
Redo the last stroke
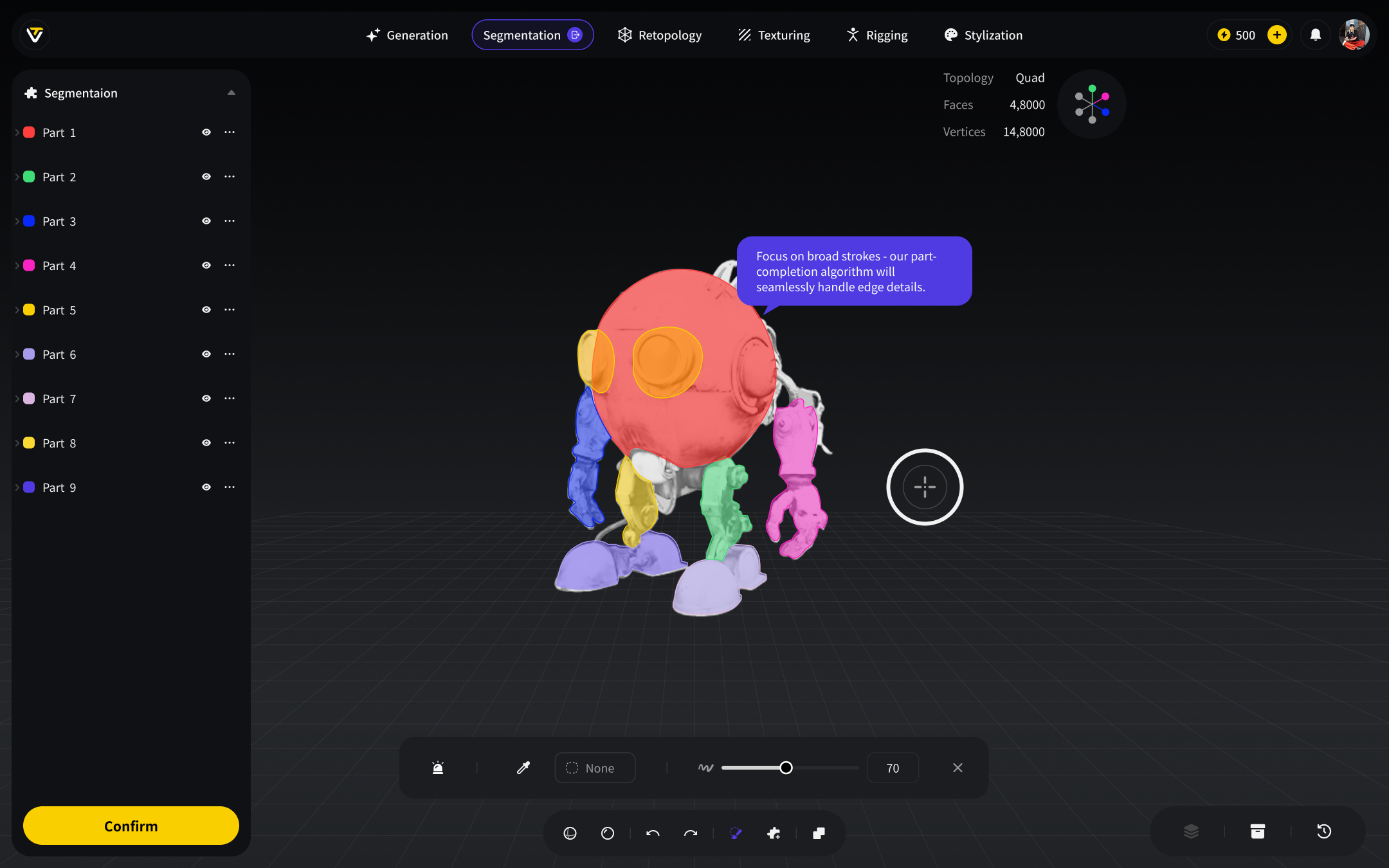tap(691, 833)
